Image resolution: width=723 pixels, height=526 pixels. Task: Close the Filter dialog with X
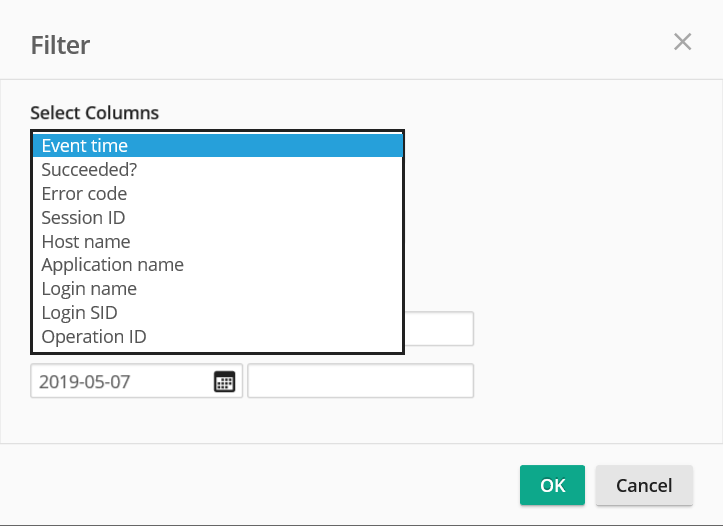(x=682, y=41)
